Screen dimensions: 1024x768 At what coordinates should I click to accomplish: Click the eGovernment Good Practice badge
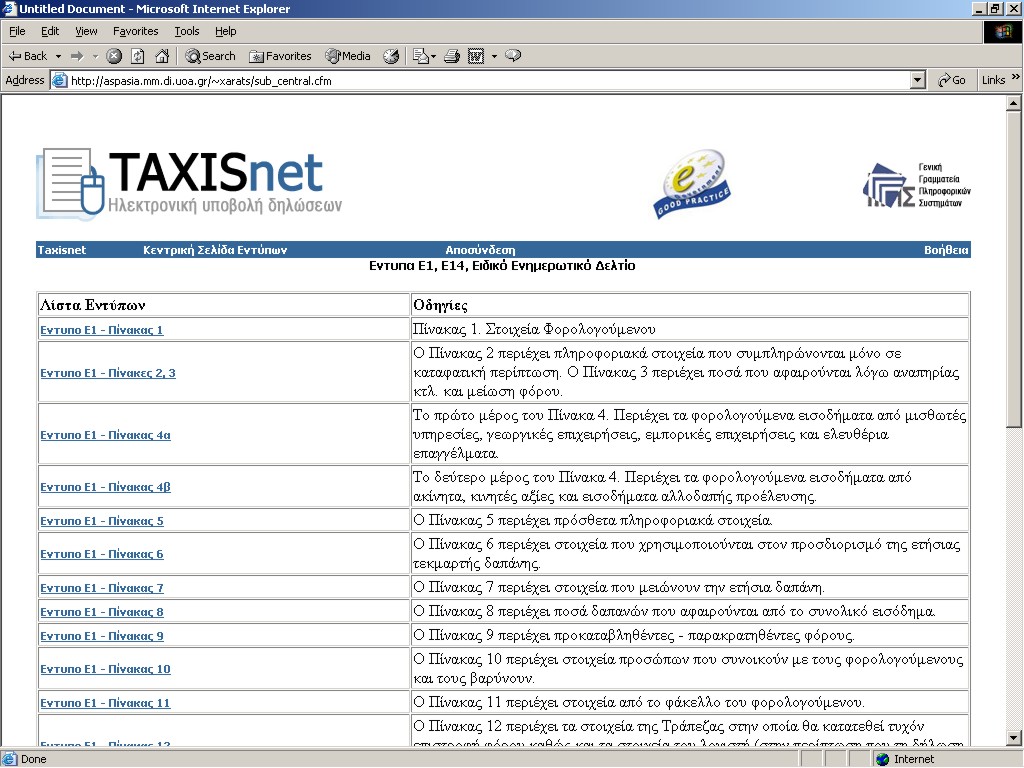(x=692, y=184)
